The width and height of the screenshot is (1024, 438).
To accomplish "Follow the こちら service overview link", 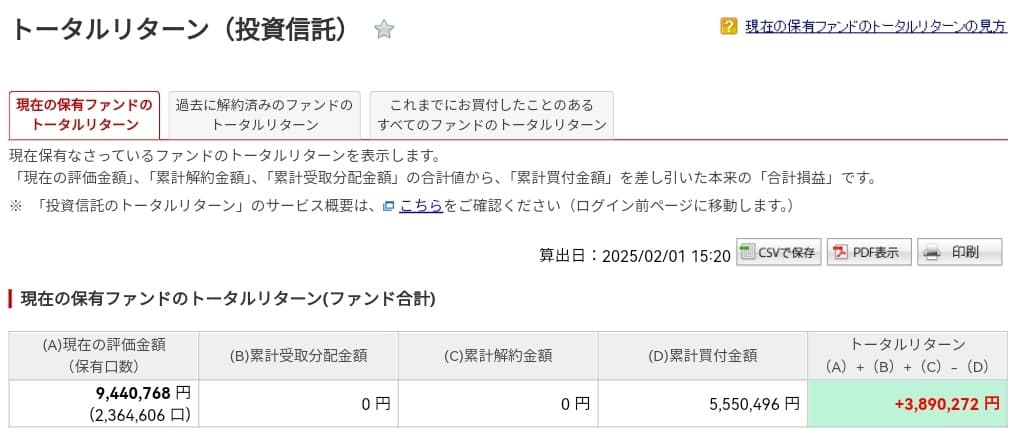I will click(x=421, y=206).
